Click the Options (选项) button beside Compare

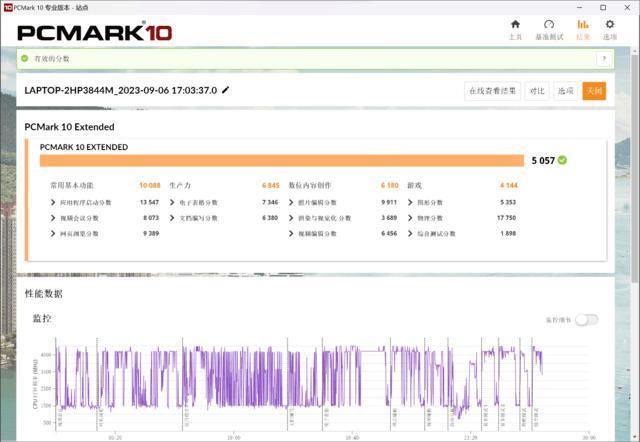566,91
